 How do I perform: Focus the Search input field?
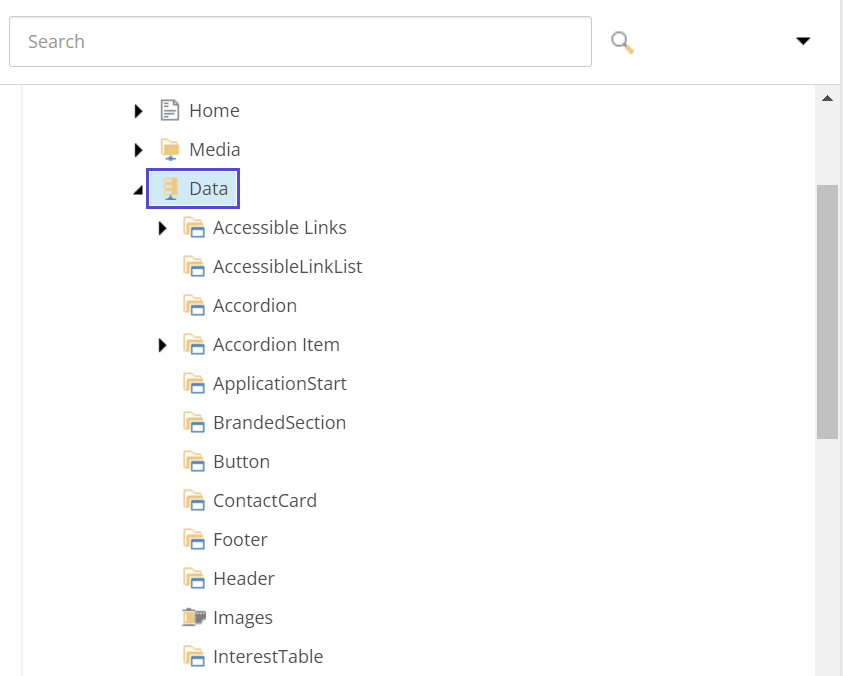pos(301,41)
